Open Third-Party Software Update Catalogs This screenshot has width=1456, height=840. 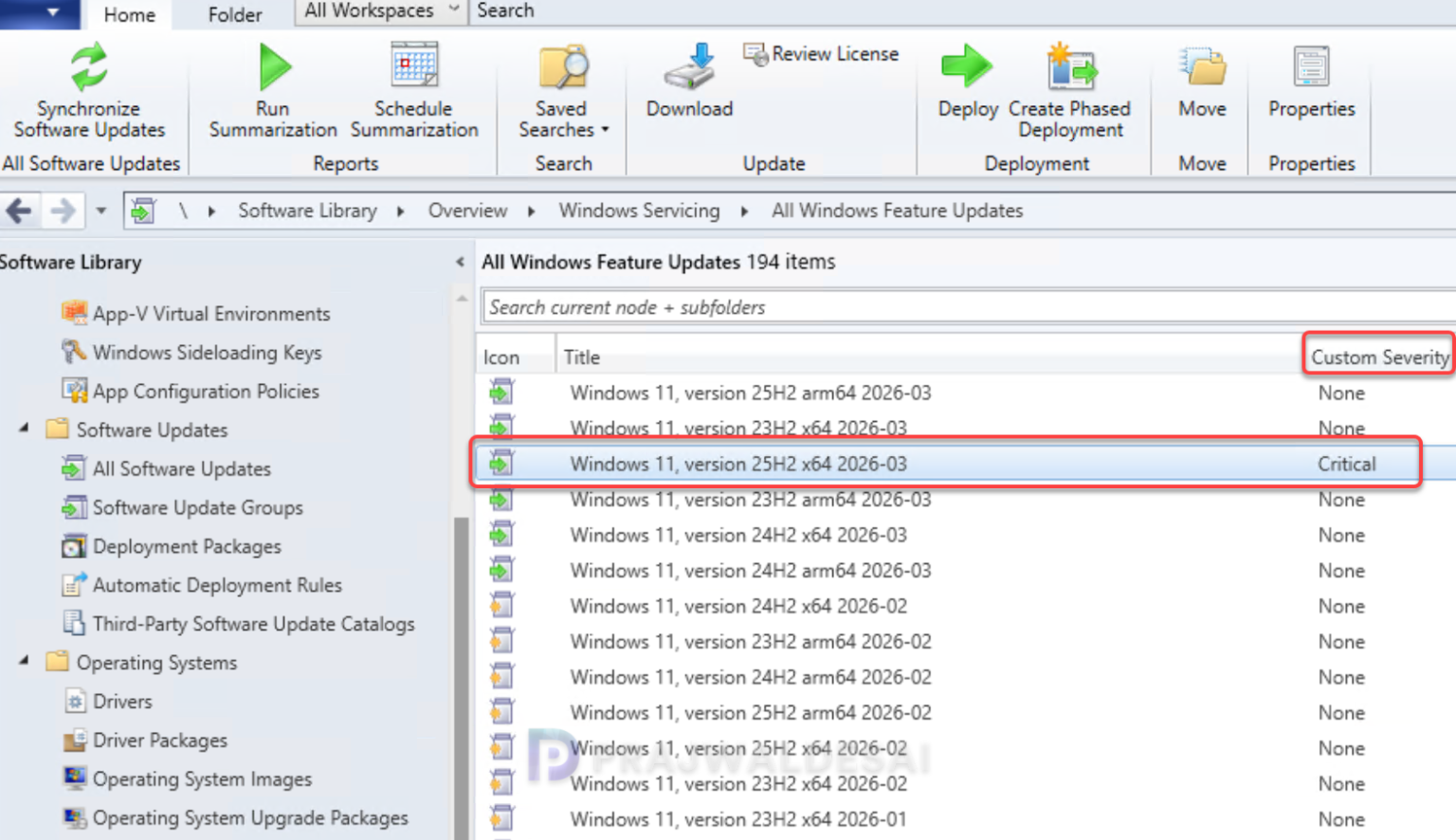pyautogui.click(x=238, y=624)
